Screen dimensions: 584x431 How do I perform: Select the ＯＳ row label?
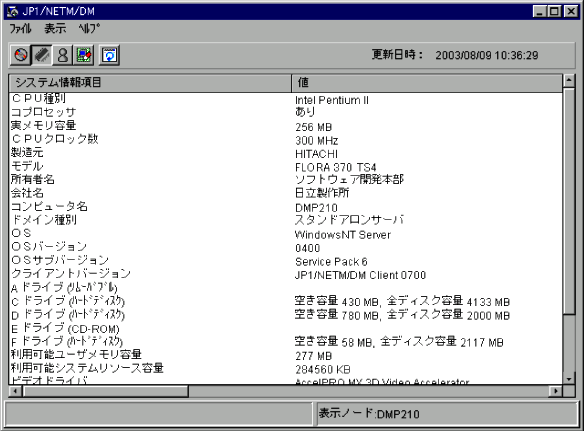coord(21,233)
